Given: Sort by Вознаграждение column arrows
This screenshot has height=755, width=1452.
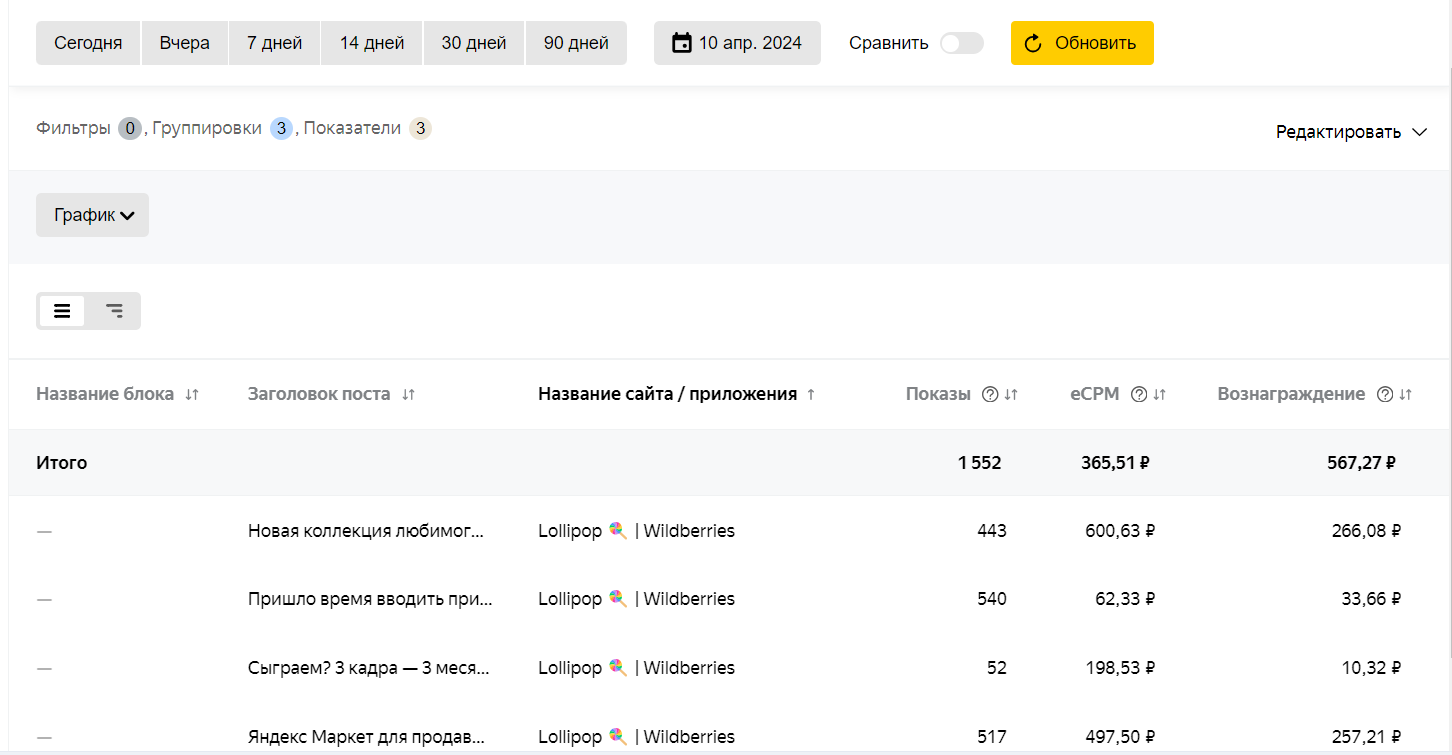Looking at the screenshot, I should 1406,394.
